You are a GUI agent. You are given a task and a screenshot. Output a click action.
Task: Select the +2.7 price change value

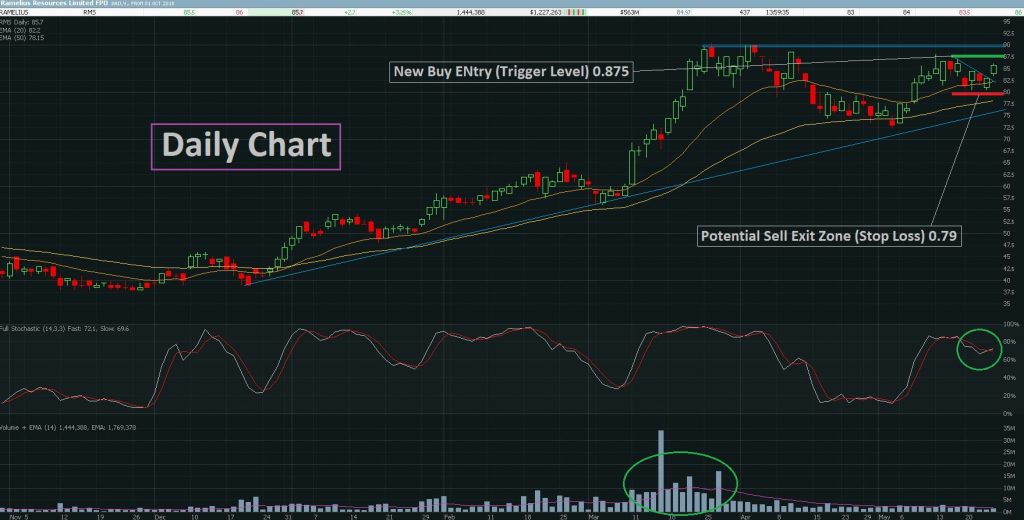349,12
